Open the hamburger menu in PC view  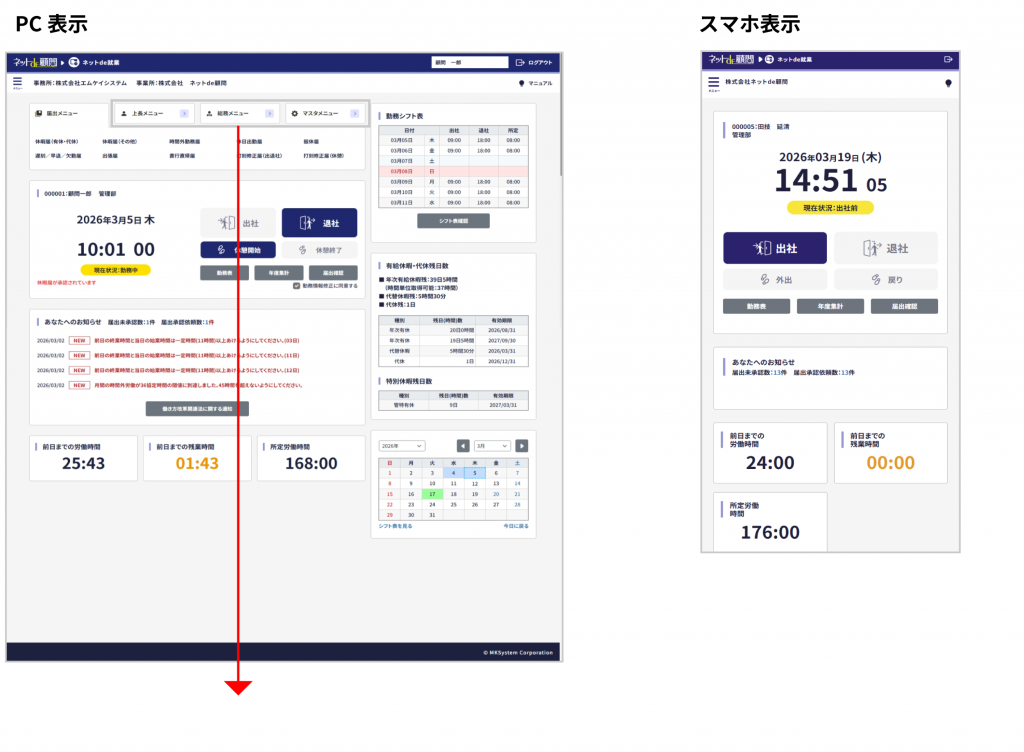tap(17, 82)
